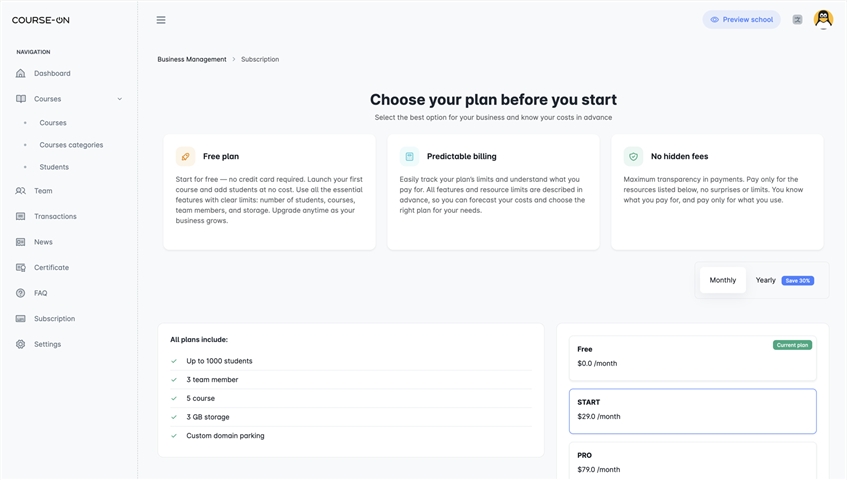
Task: Open the Transactions sidebar icon
Action: (21, 217)
